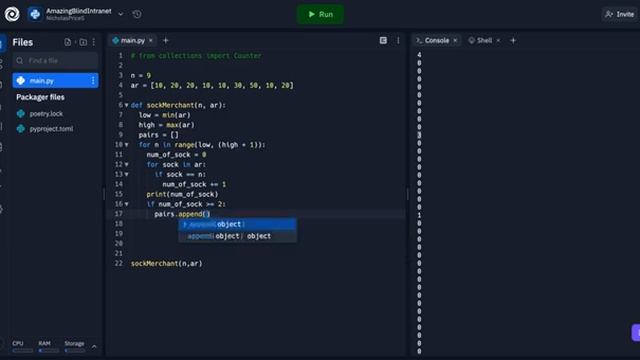640x360 pixels.
Task: Create a new folder with the folder icon
Action: click(83, 42)
